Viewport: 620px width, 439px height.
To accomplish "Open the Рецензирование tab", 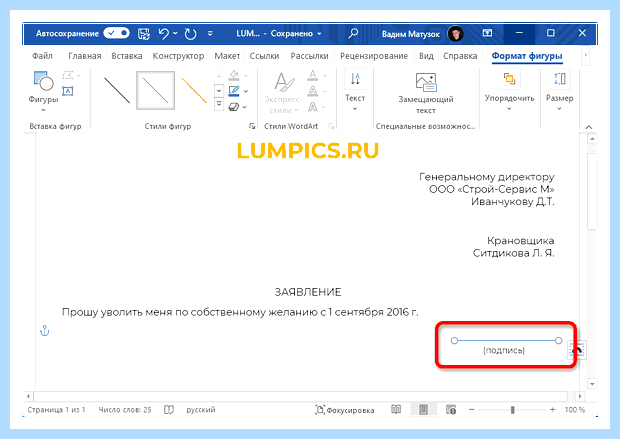I will [374, 56].
